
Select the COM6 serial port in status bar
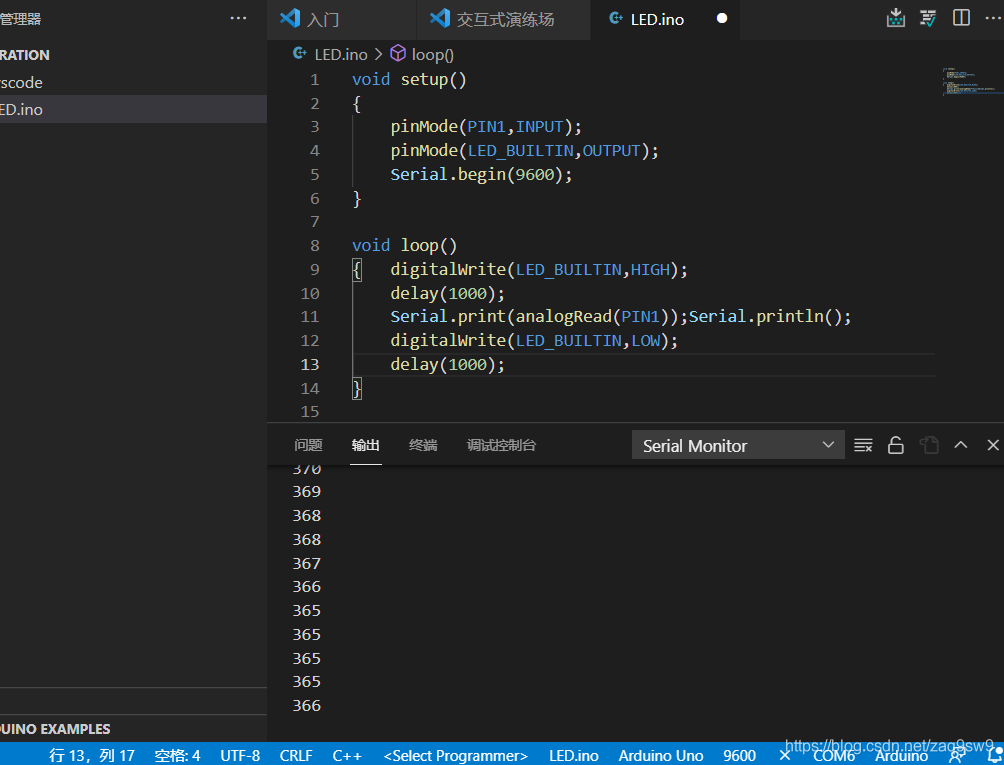834,755
